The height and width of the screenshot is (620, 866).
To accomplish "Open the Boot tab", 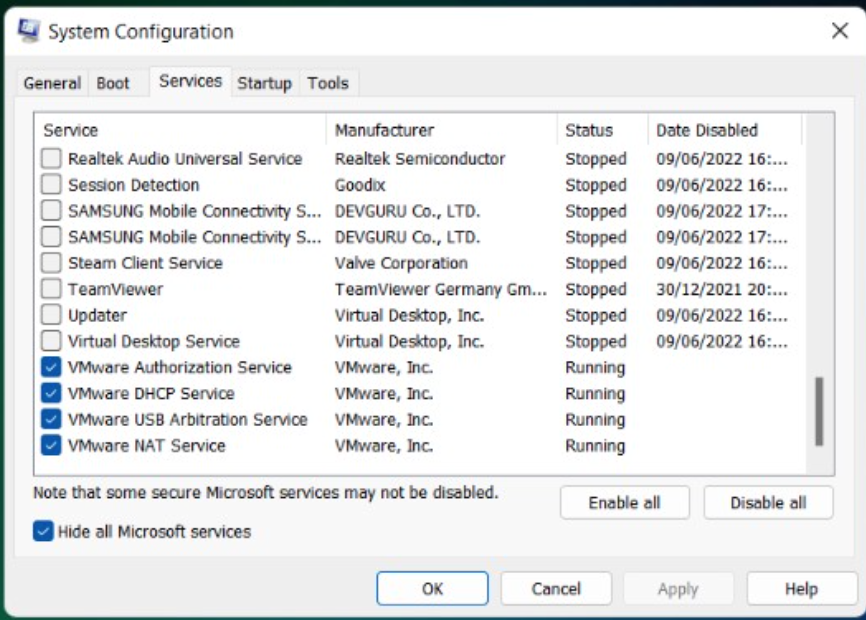I will click(x=113, y=83).
